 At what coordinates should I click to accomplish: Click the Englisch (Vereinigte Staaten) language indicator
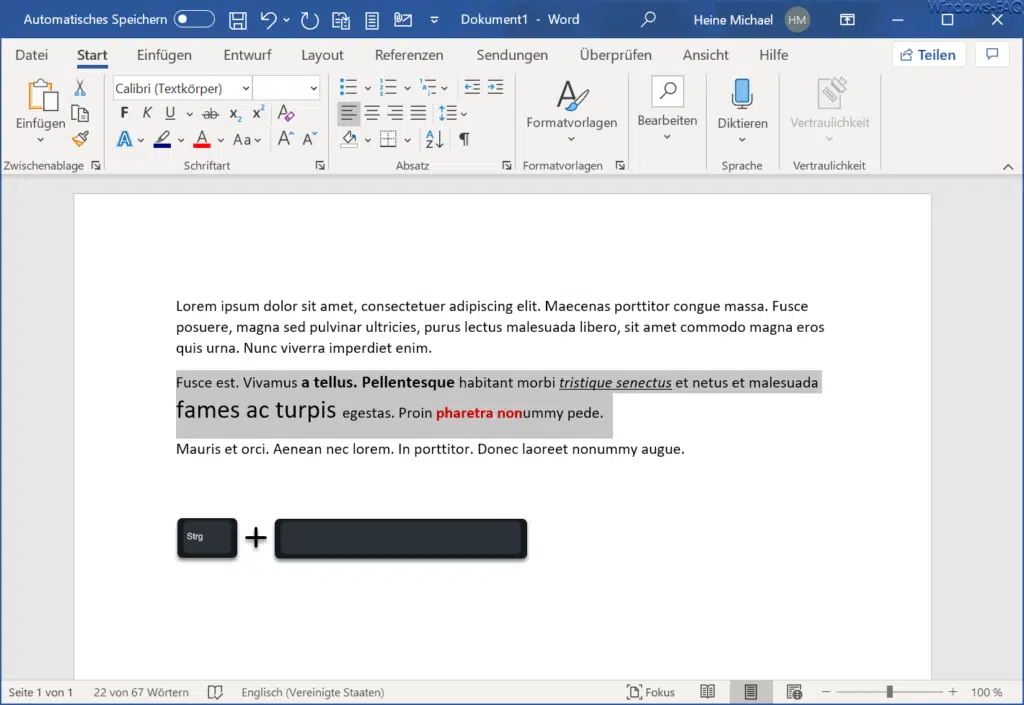[x=312, y=692]
